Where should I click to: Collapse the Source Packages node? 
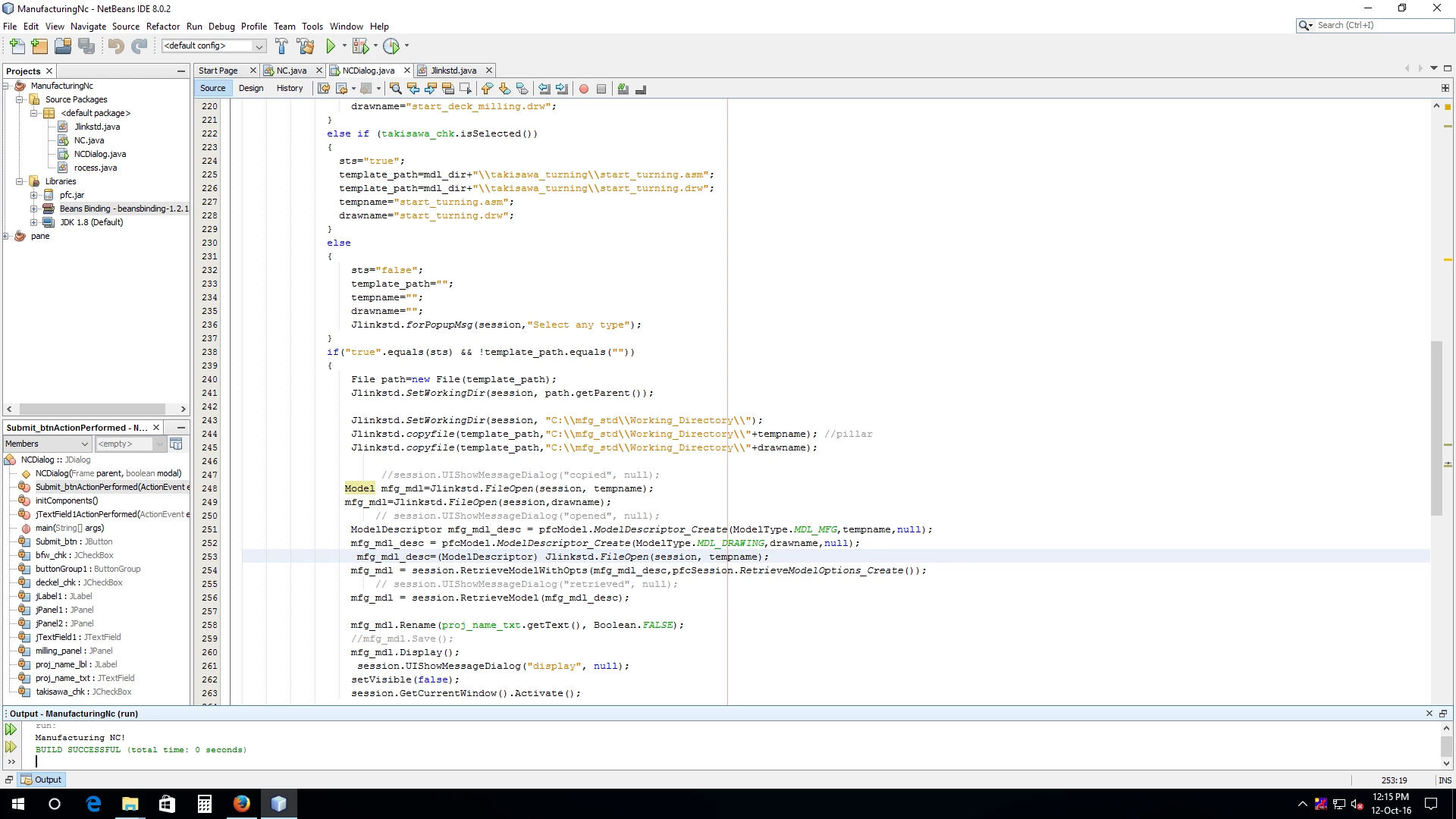[x=20, y=99]
